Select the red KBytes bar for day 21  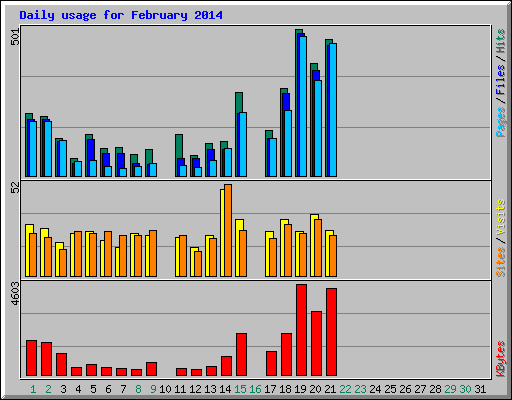pyautogui.click(x=331, y=332)
